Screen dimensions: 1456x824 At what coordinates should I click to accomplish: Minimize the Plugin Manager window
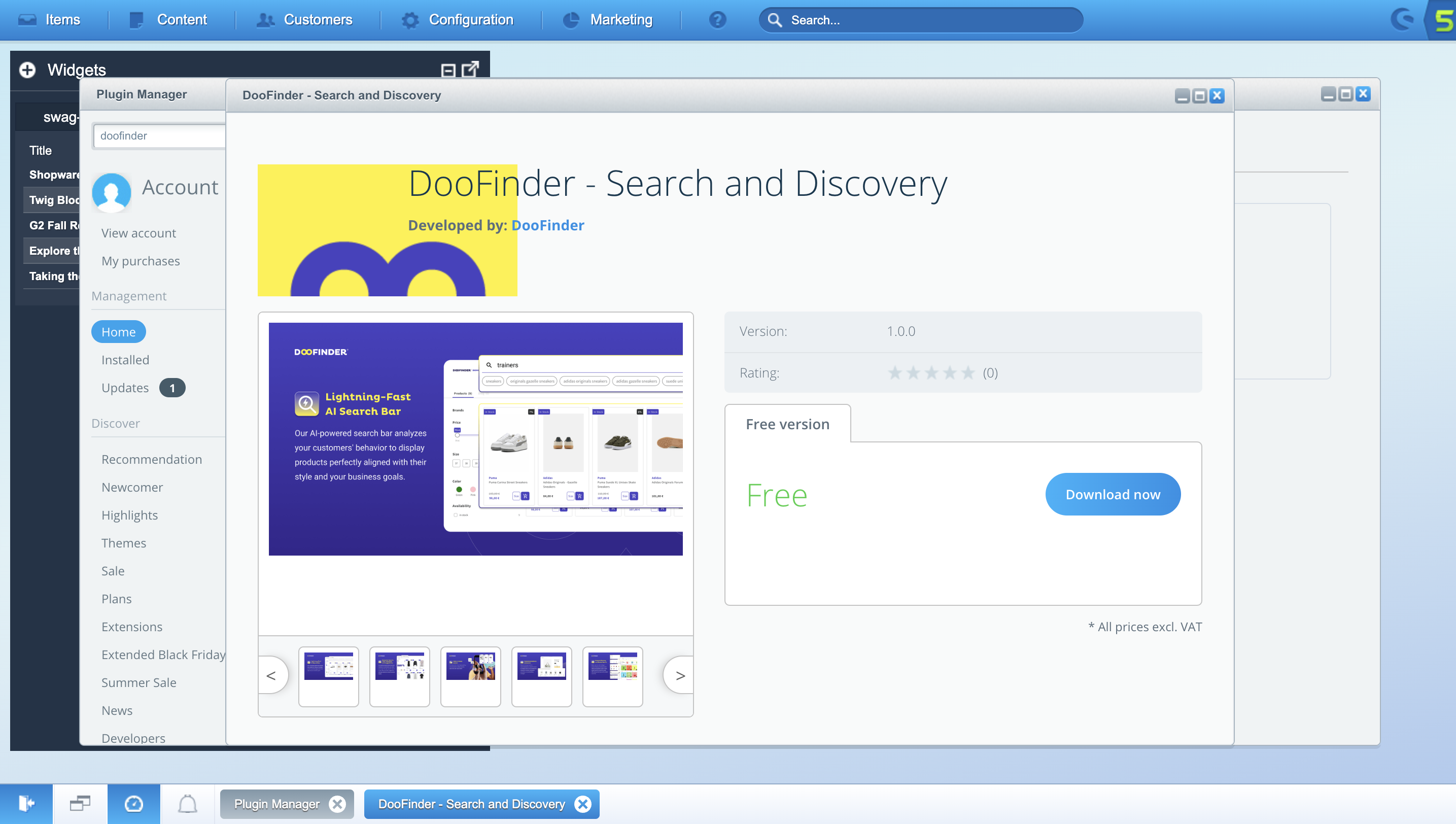pyautogui.click(x=1328, y=94)
